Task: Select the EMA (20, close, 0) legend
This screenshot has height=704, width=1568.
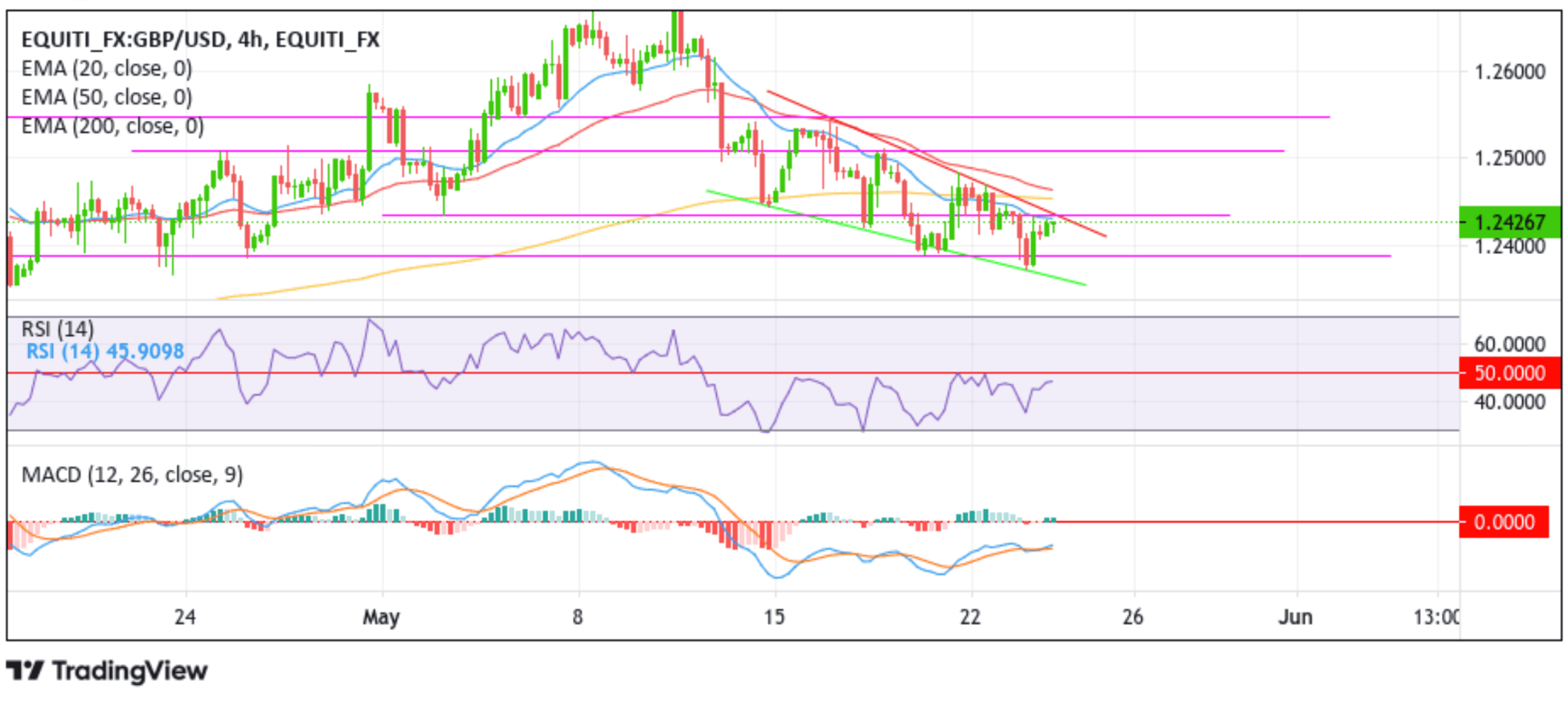Action: tap(107, 69)
